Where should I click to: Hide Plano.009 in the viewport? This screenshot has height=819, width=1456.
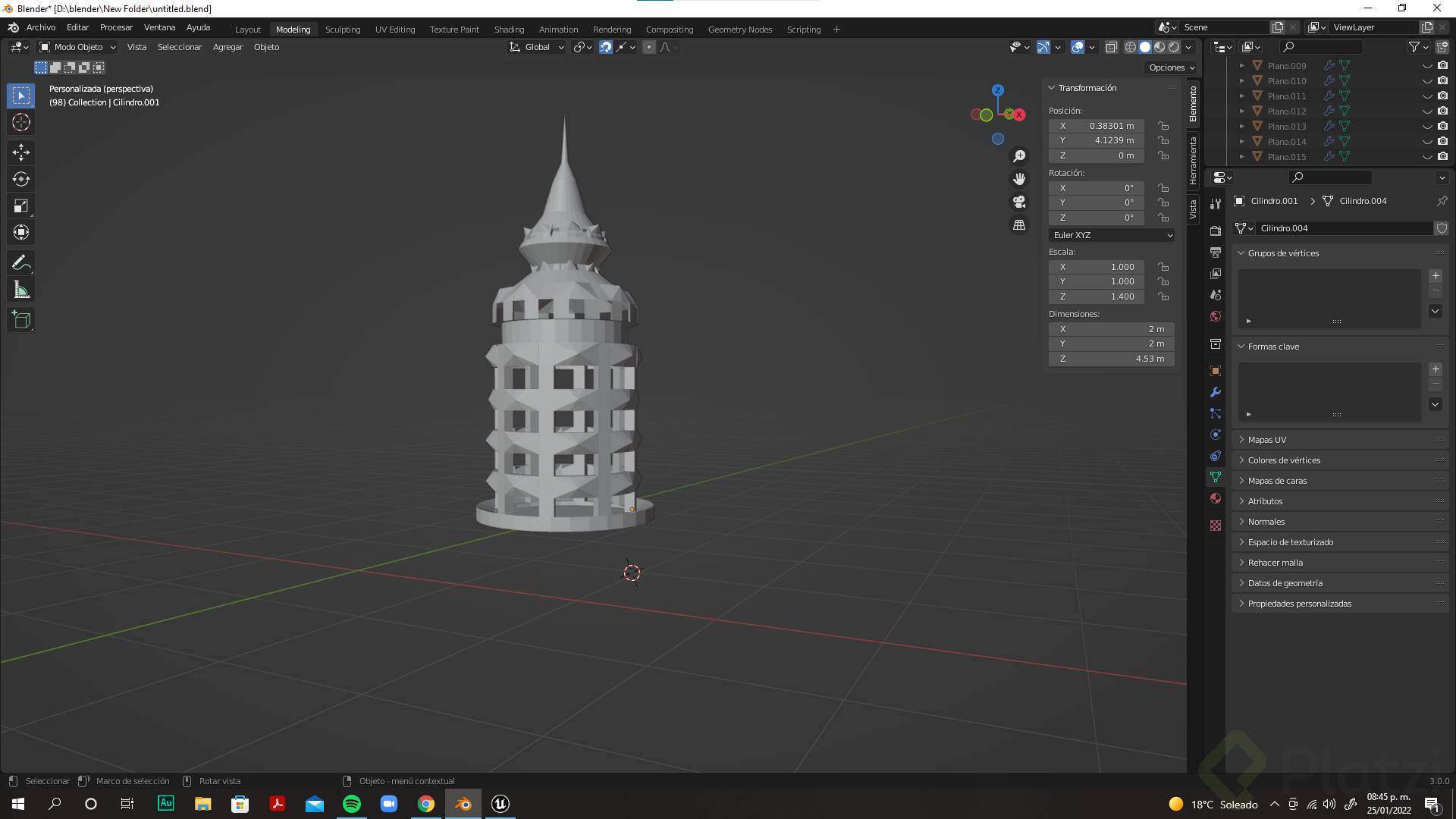(x=1426, y=66)
